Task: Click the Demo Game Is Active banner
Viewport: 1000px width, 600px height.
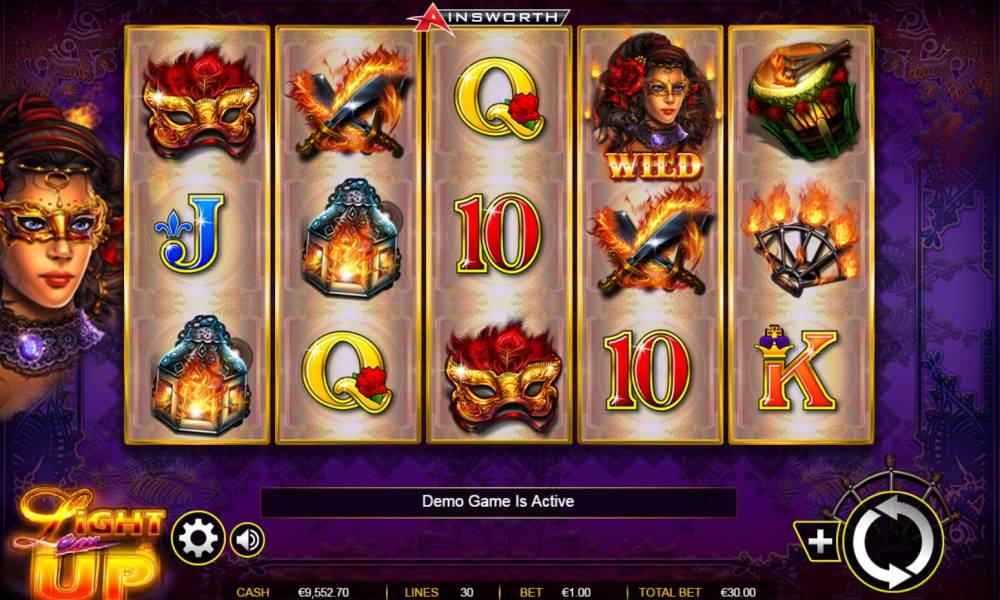Action: 498,502
